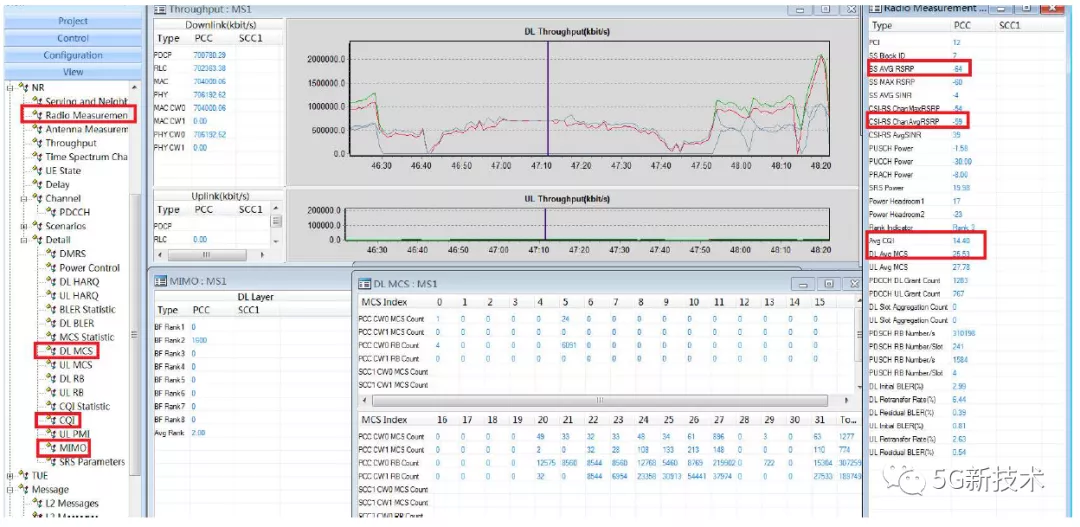
Task: Click the DL MCS : MS1 window title icon
Action: coord(363,283)
